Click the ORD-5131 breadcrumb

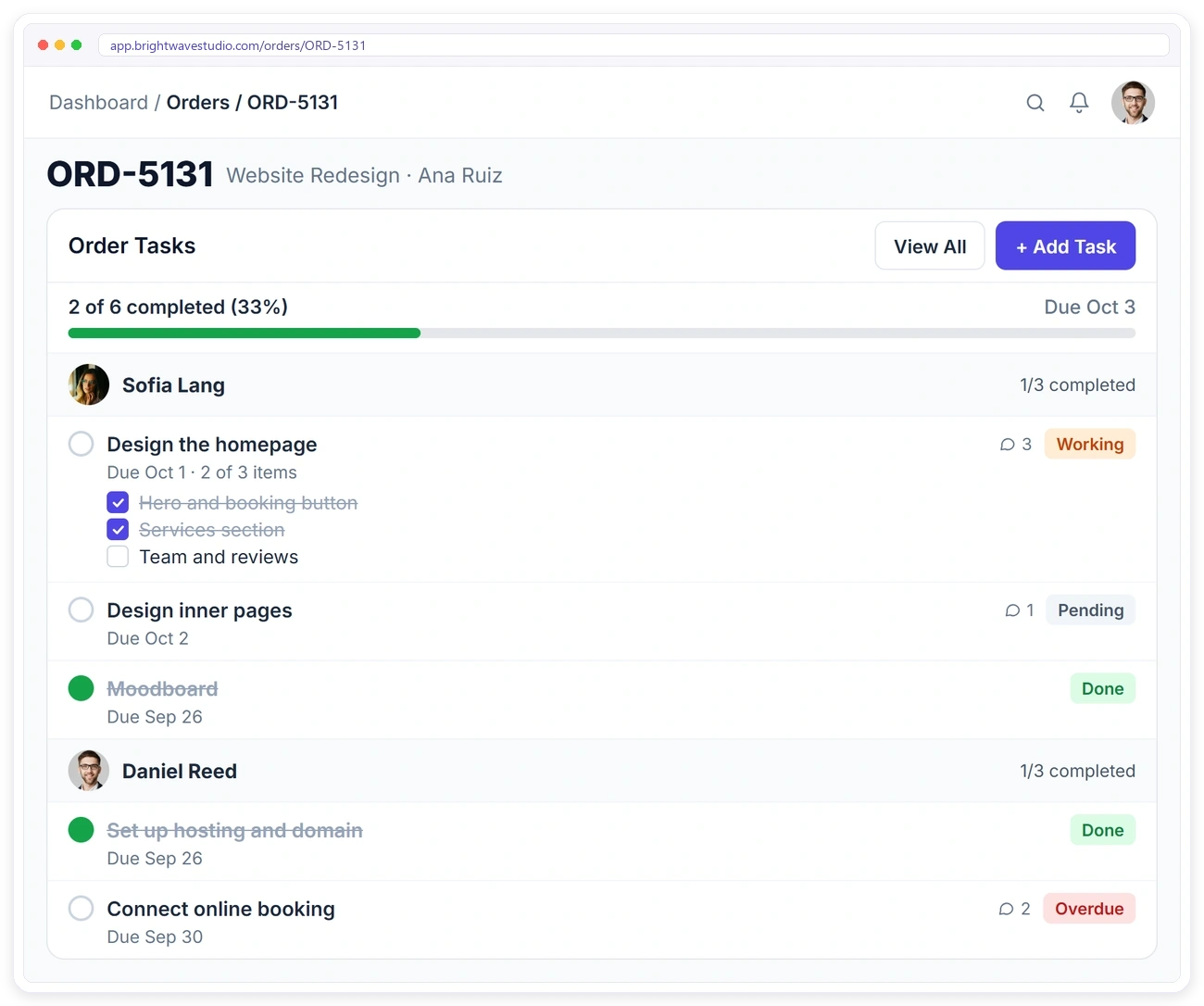293,103
